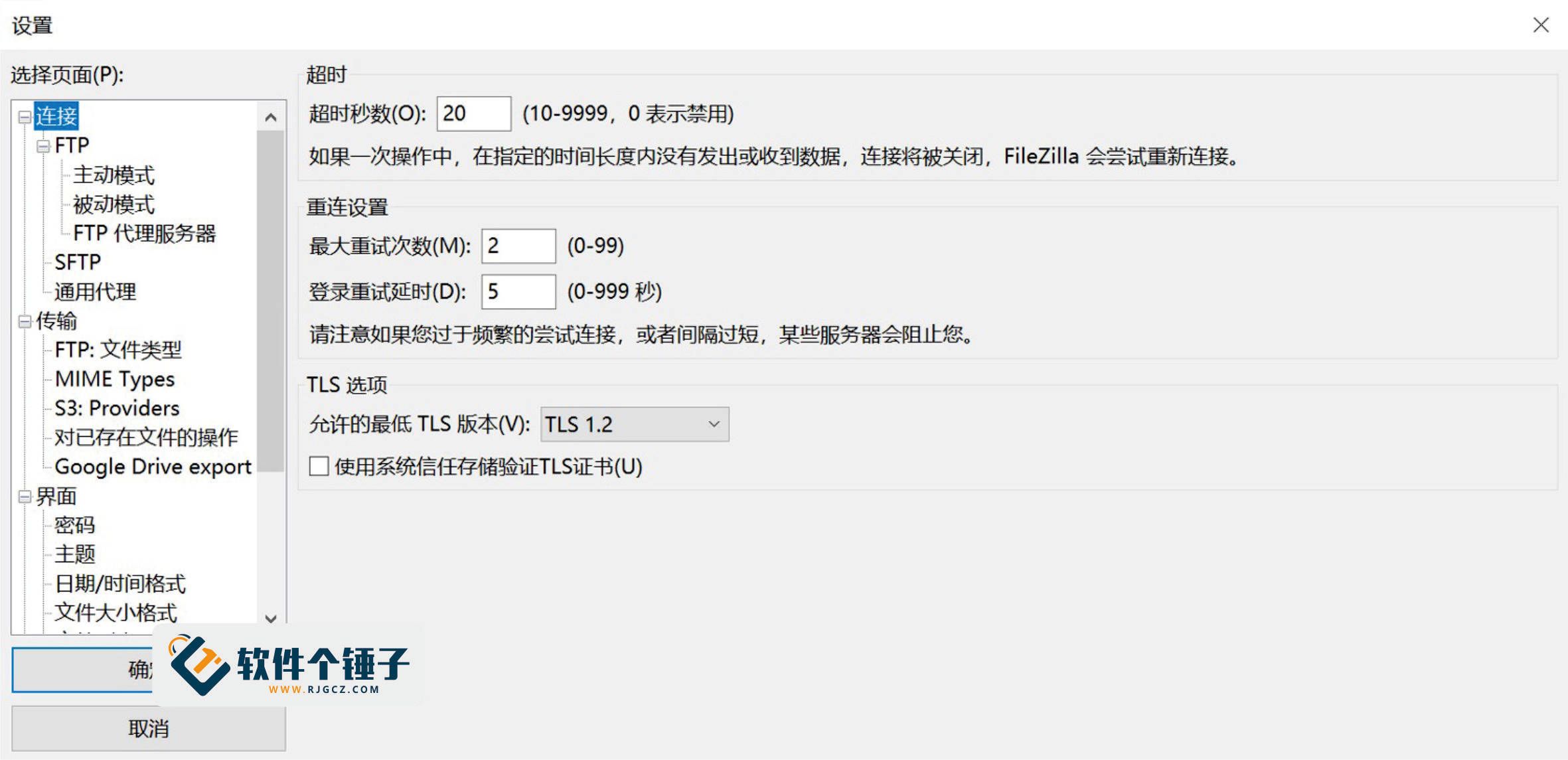Collapse the 界面 tree node
This screenshot has height=760, width=1568.
point(25,496)
